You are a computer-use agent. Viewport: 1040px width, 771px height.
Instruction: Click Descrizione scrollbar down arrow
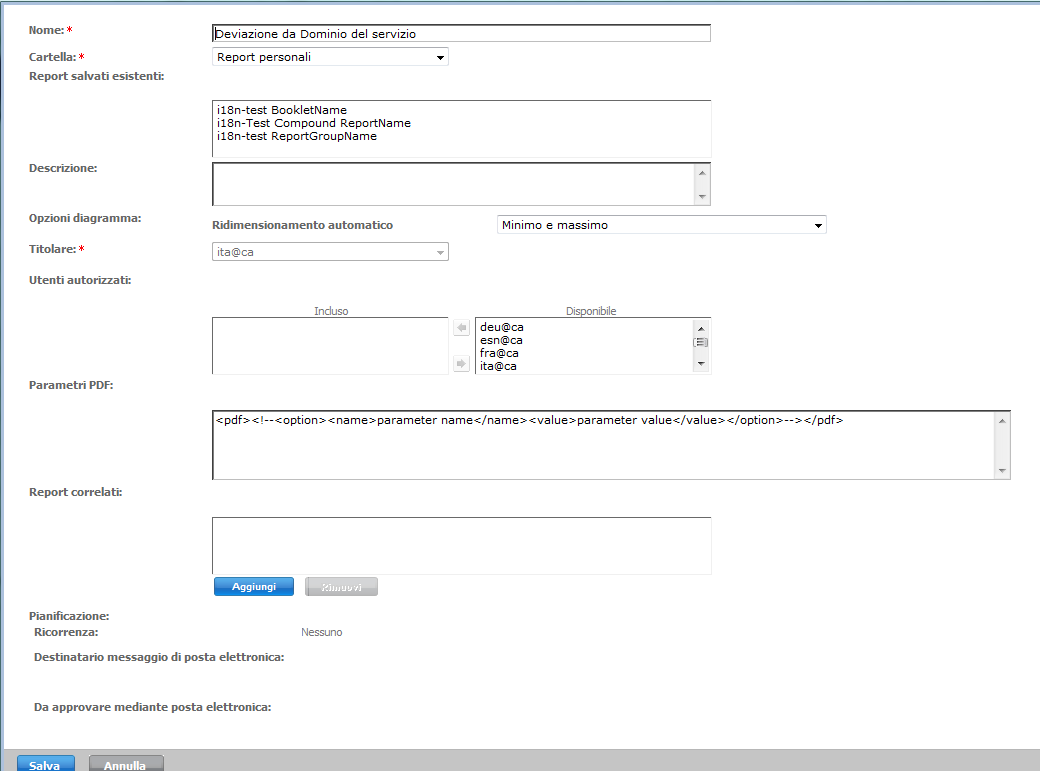pyautogui.click(x=702, y=197)
